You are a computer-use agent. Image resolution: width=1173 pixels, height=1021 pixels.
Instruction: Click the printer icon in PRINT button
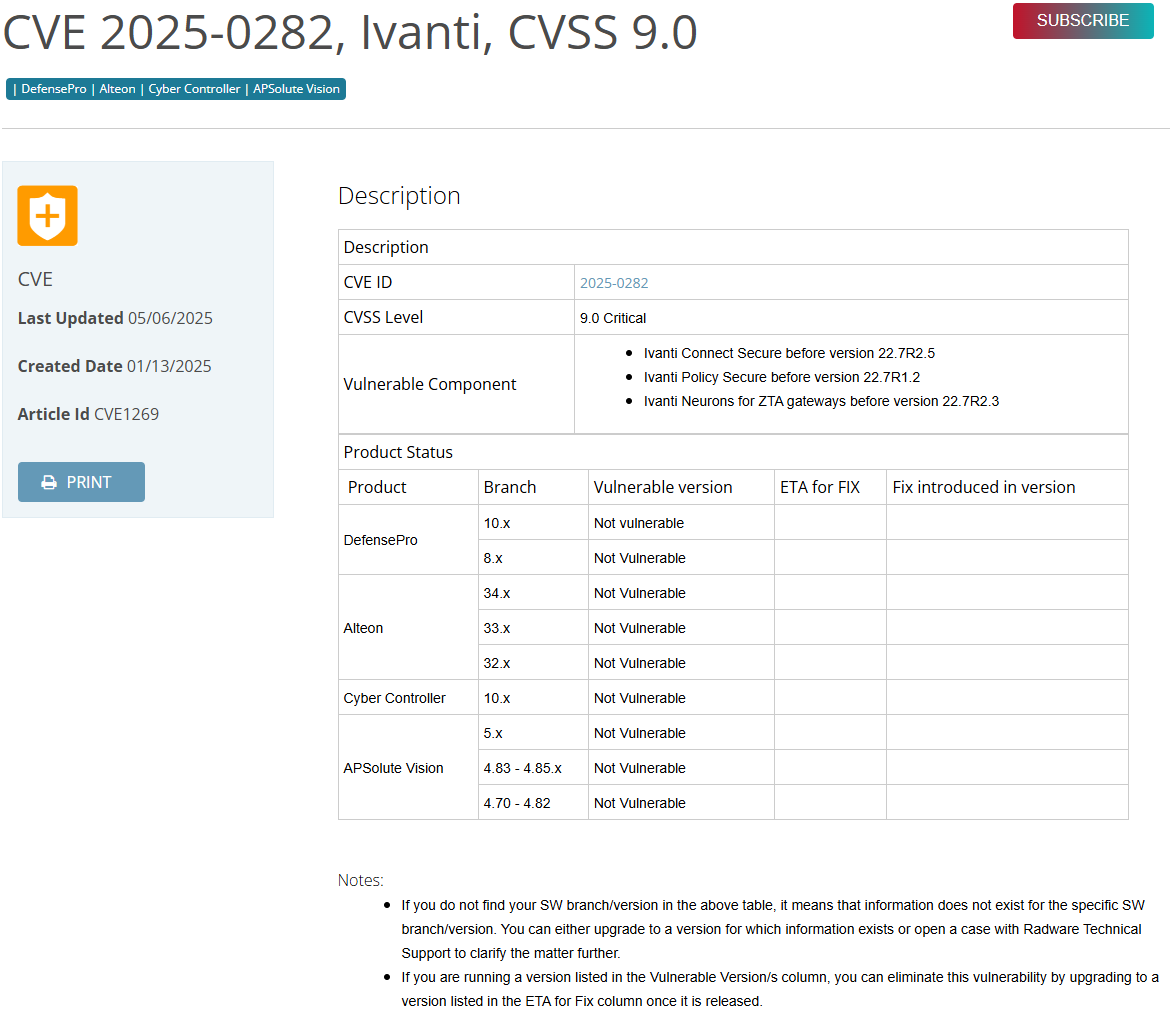click(49, 482)
